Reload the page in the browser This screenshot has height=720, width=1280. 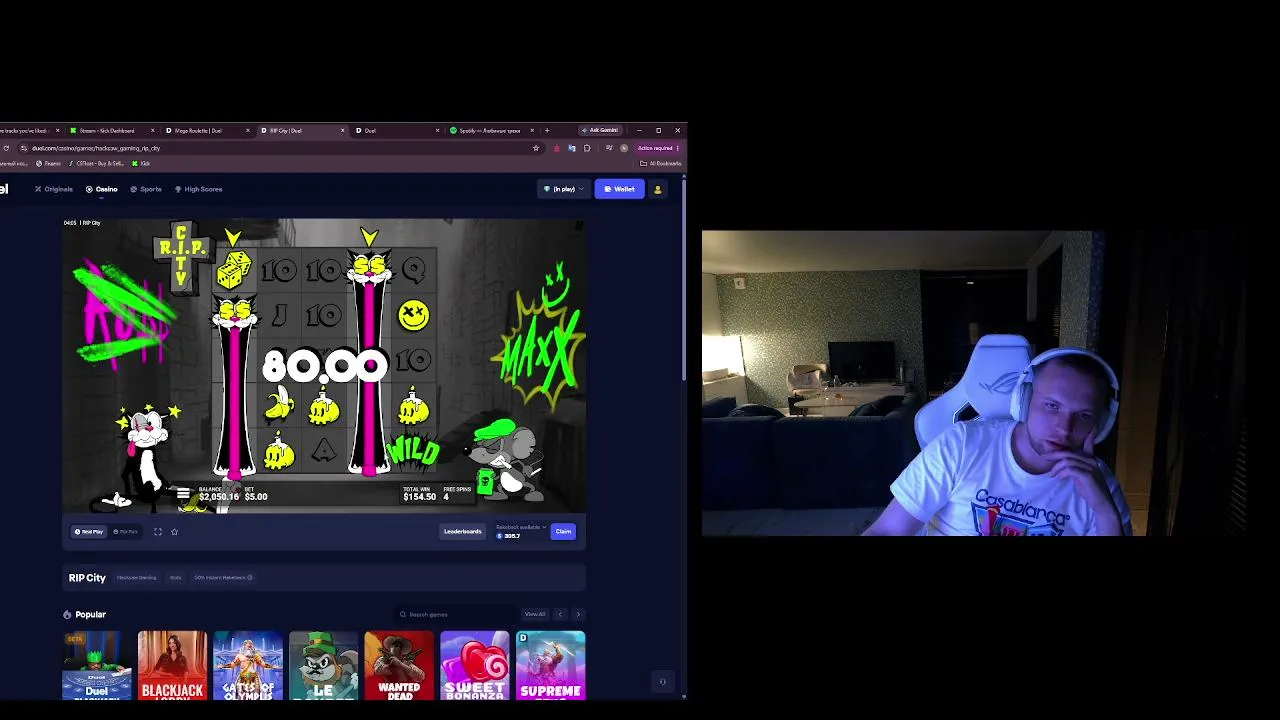point(6,148)
